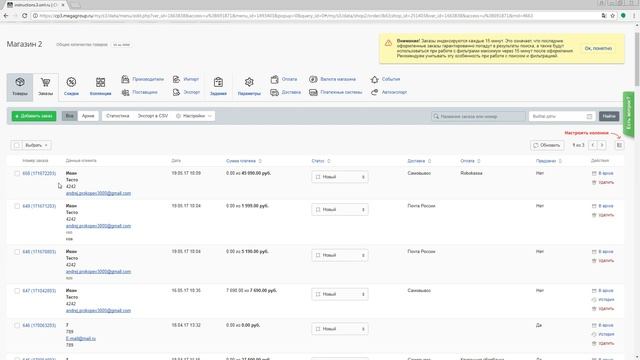Viewport: 640px width, 360px height.
Task: Go to previous page of orders
Action: coord(593,145)
